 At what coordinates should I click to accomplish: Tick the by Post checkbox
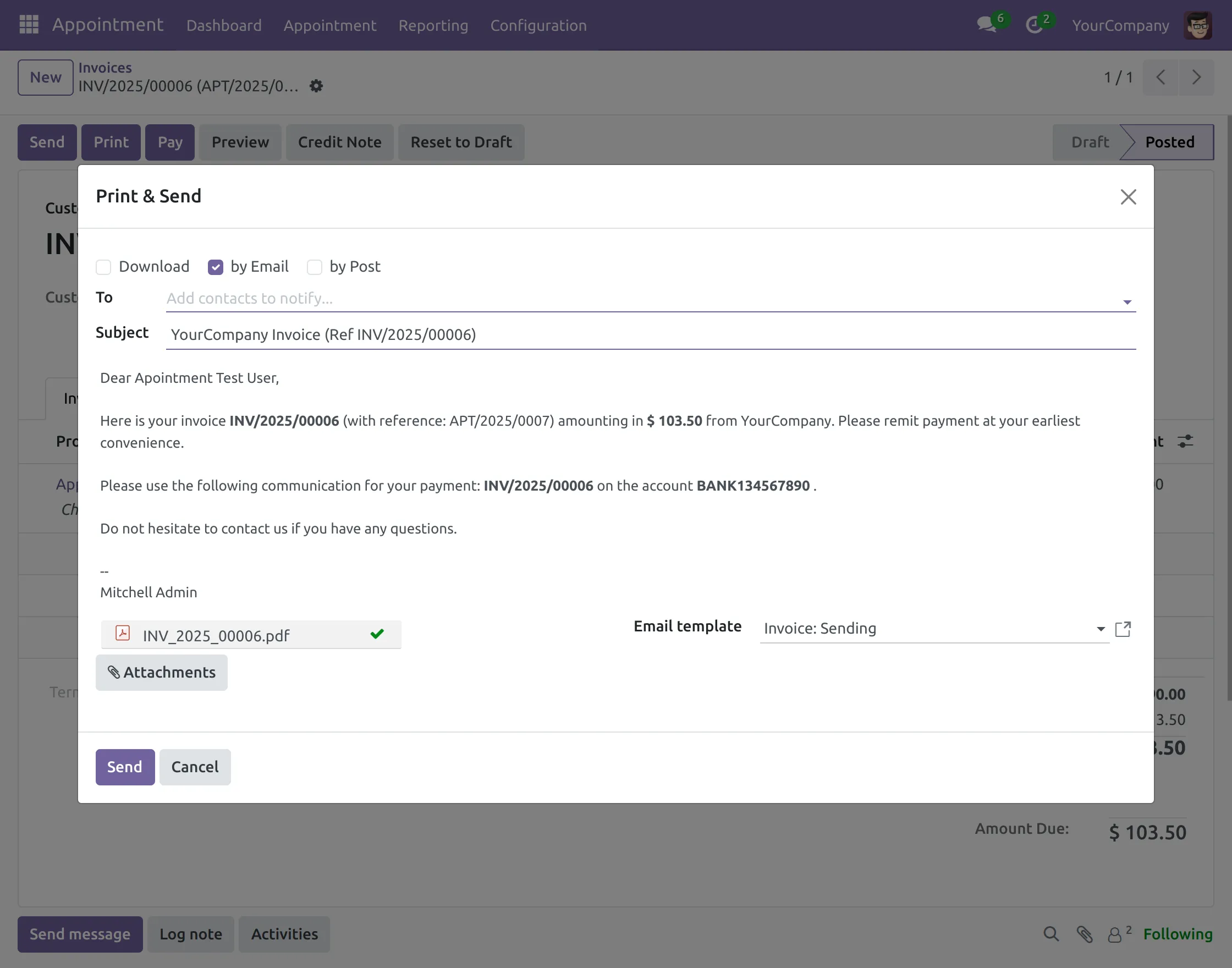[x=315, y=267]
